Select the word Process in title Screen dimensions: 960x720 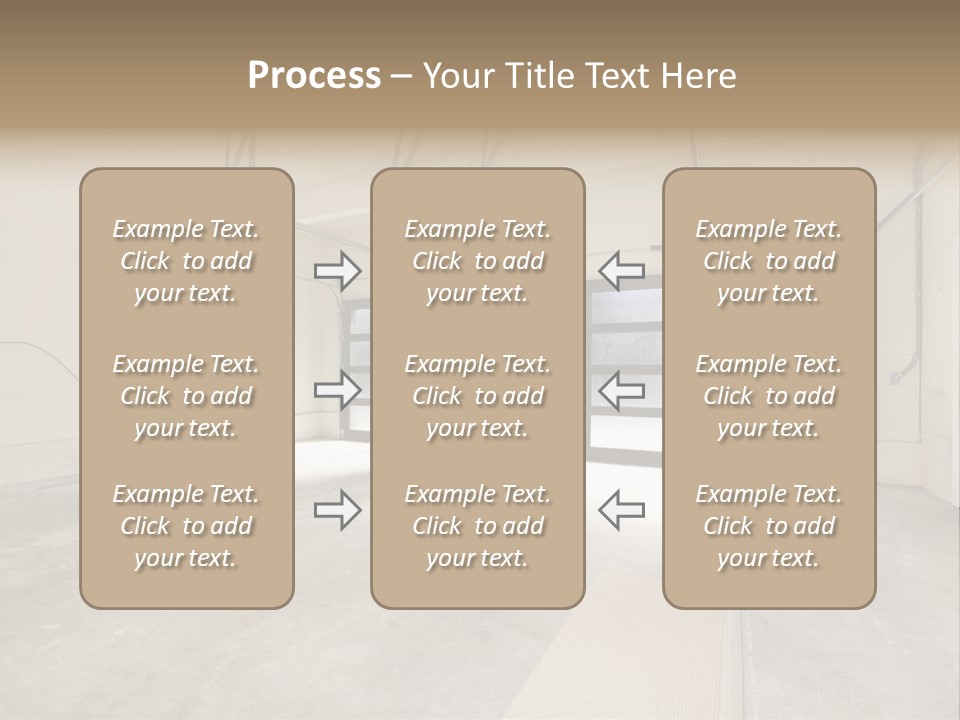point(314,76)
